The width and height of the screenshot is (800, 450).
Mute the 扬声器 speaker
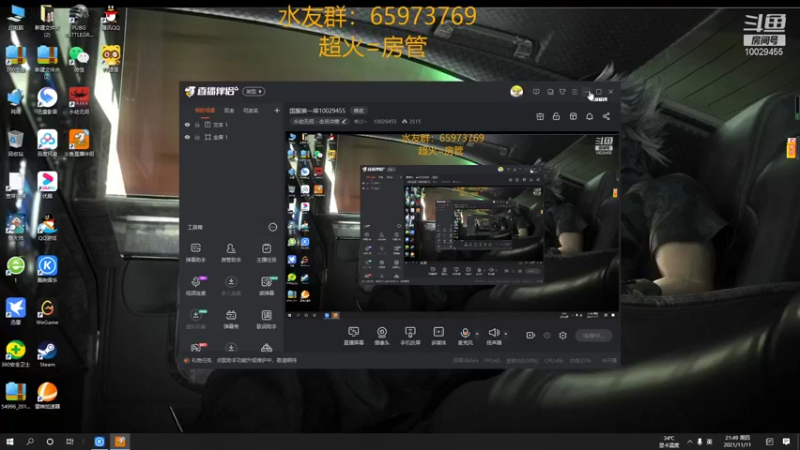[493, 336]
